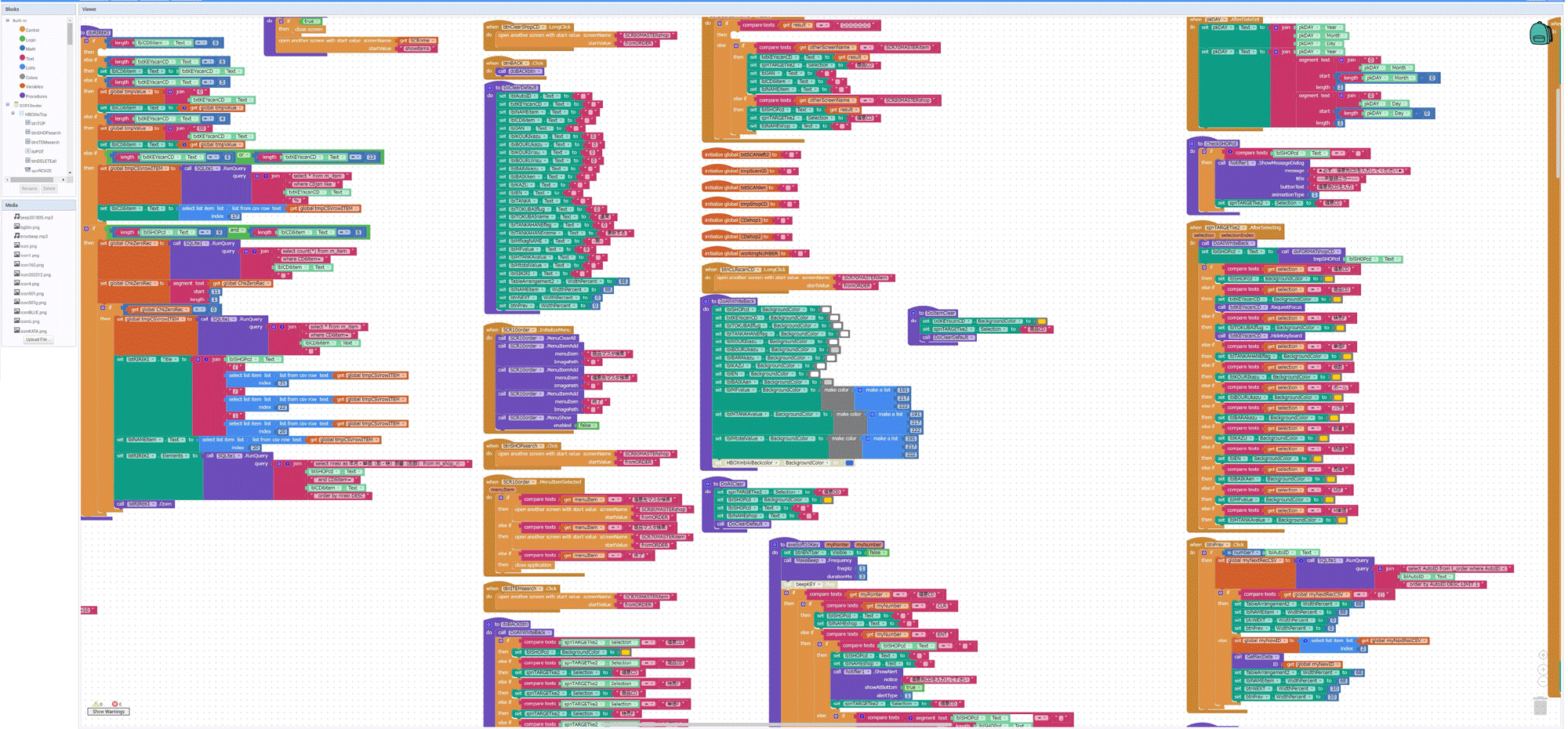Select the Control blocks category
The width and height of the screenshot is (1568, 729).
tap(31, 30)
